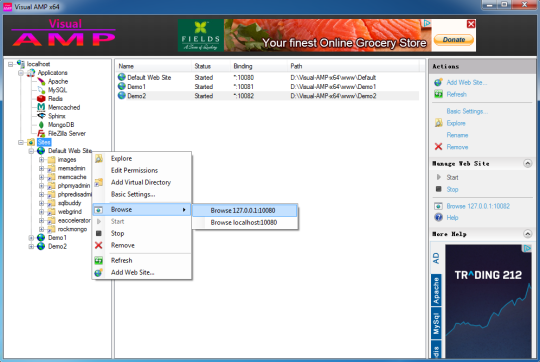Click the Explore icon in Actions panel

tap(438, 123)
